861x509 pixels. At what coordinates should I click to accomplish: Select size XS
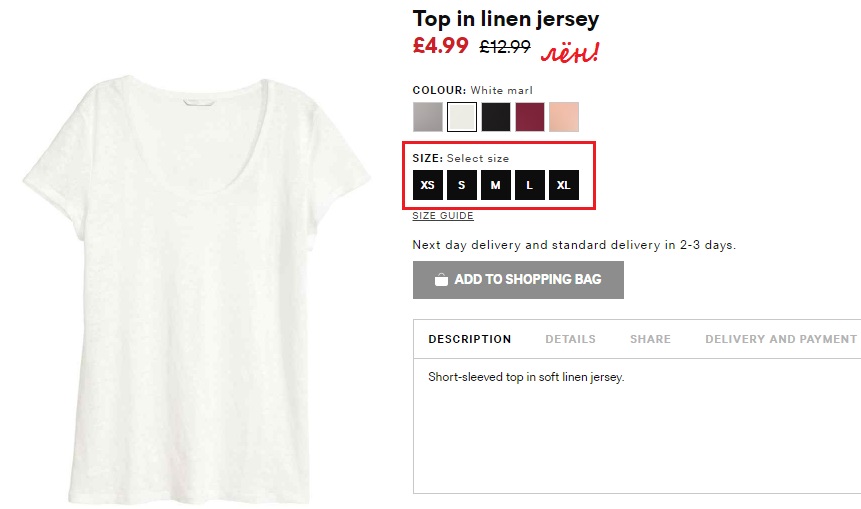click(x=428, y=185)
